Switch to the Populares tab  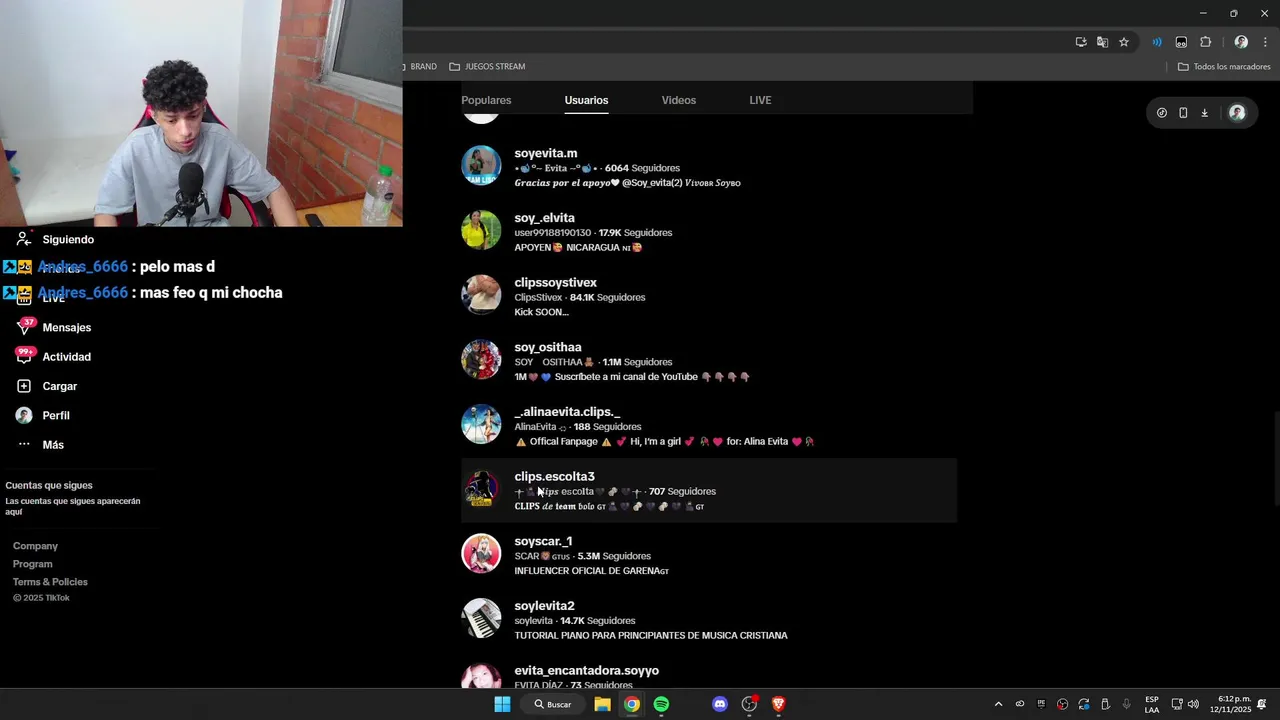486,100
